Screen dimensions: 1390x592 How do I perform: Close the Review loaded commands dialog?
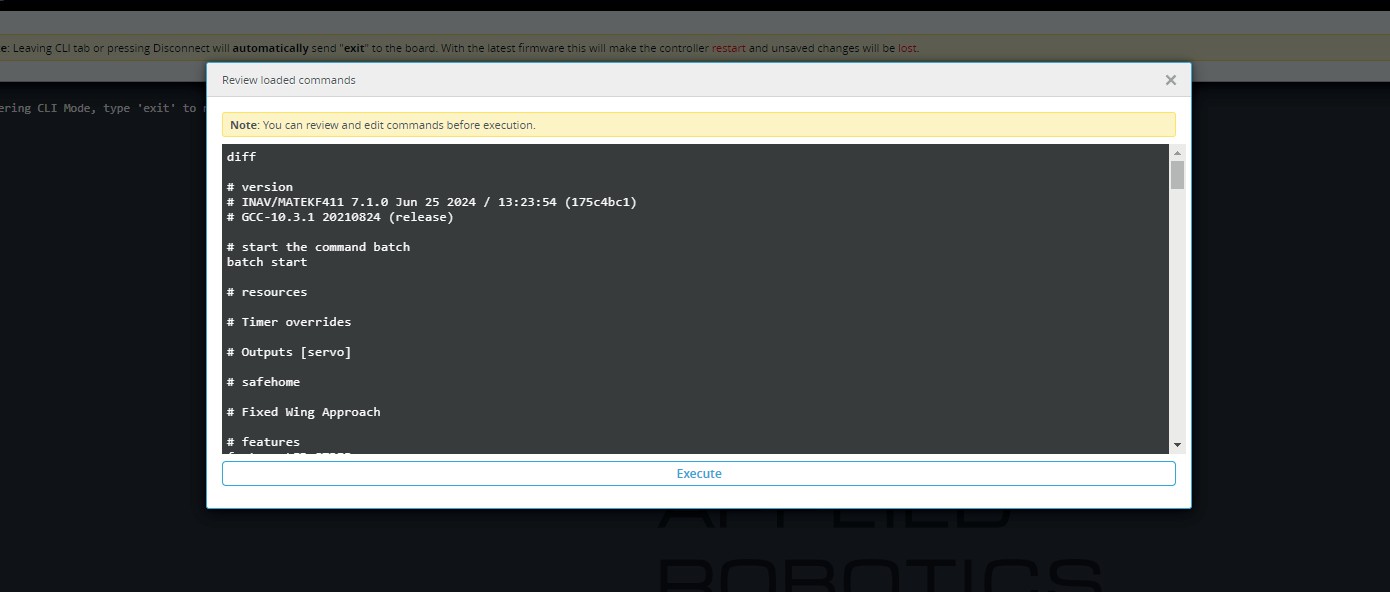pyautogui.click(x=1170, y=80)
